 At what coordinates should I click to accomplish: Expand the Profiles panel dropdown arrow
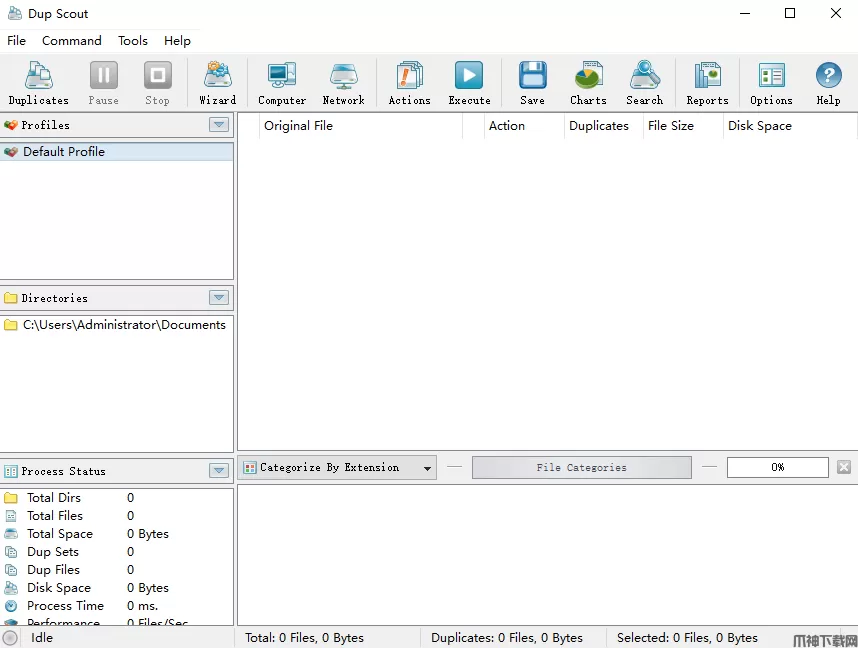coord(219,125)
